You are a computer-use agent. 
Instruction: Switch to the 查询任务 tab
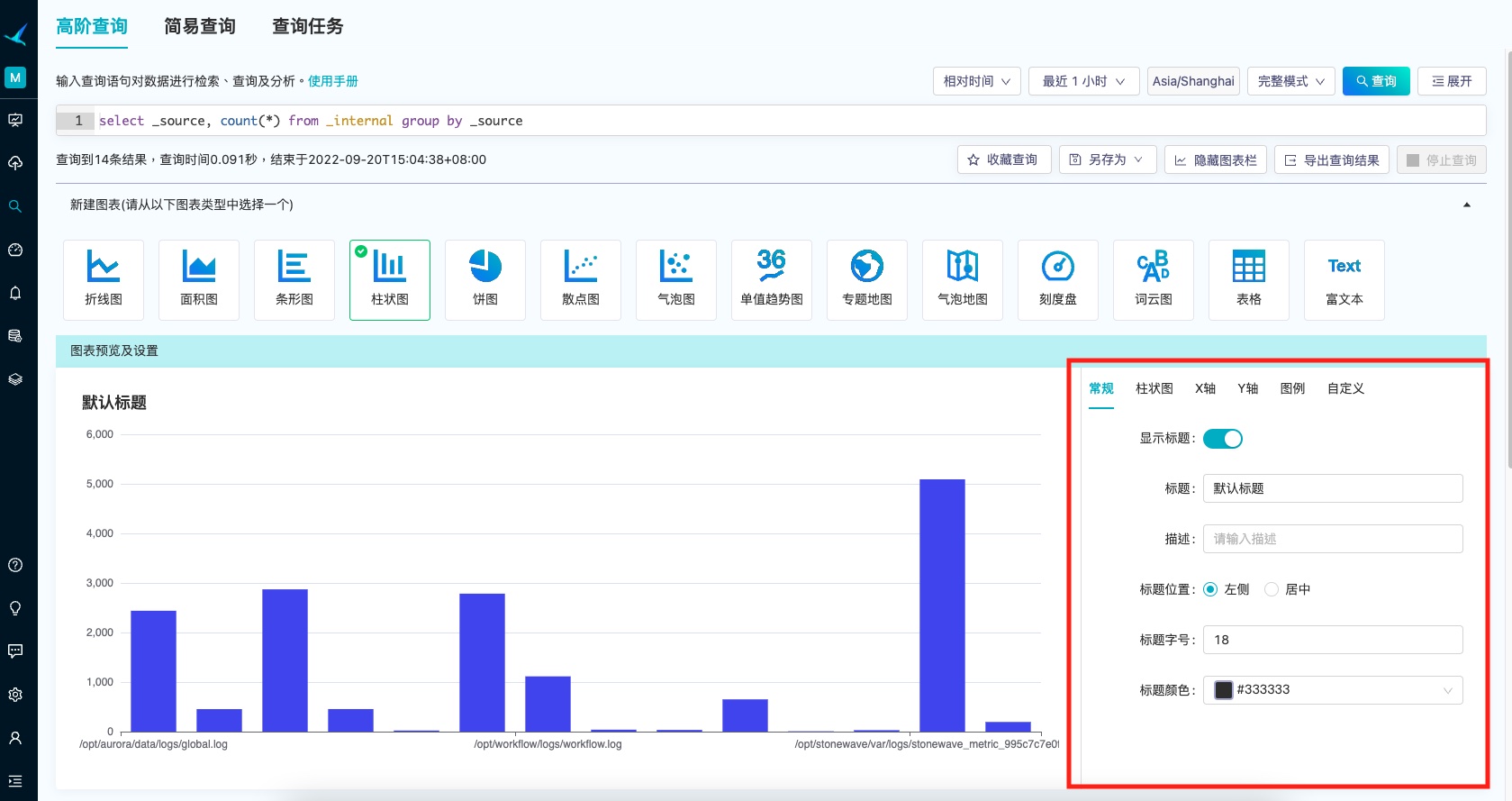pos(308,26)
